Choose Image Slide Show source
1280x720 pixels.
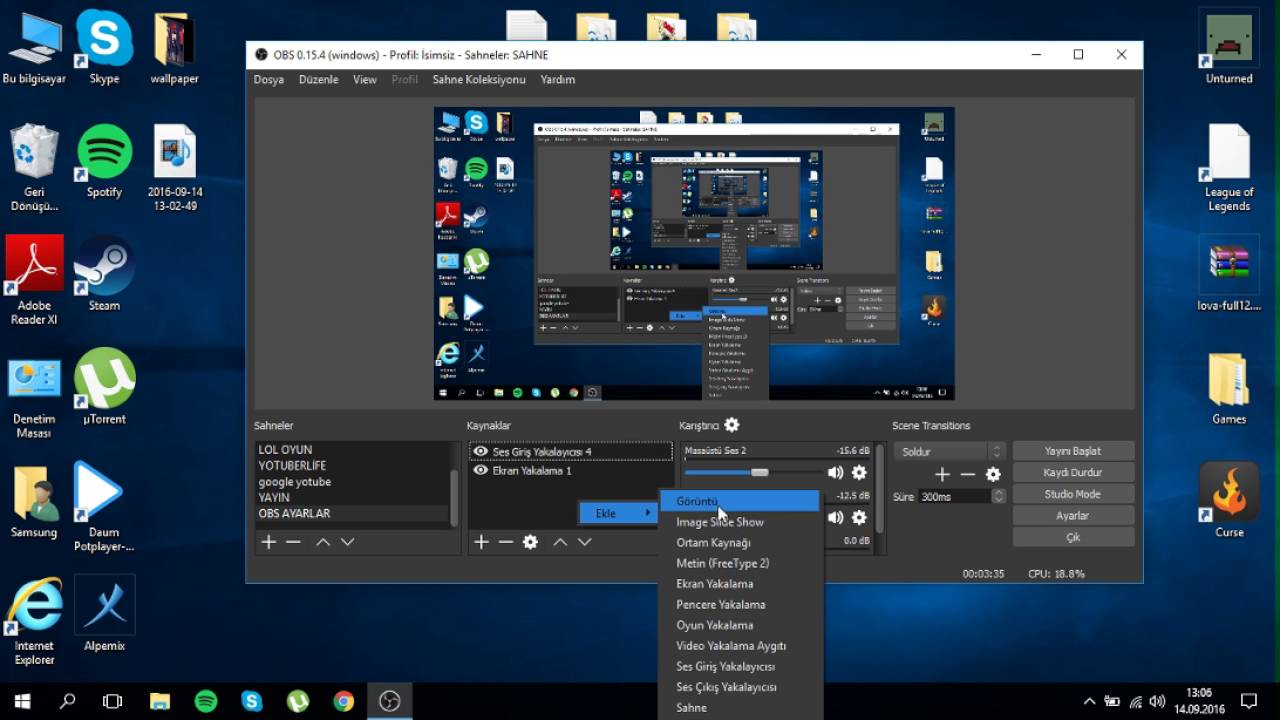click(x=740, y=522)
